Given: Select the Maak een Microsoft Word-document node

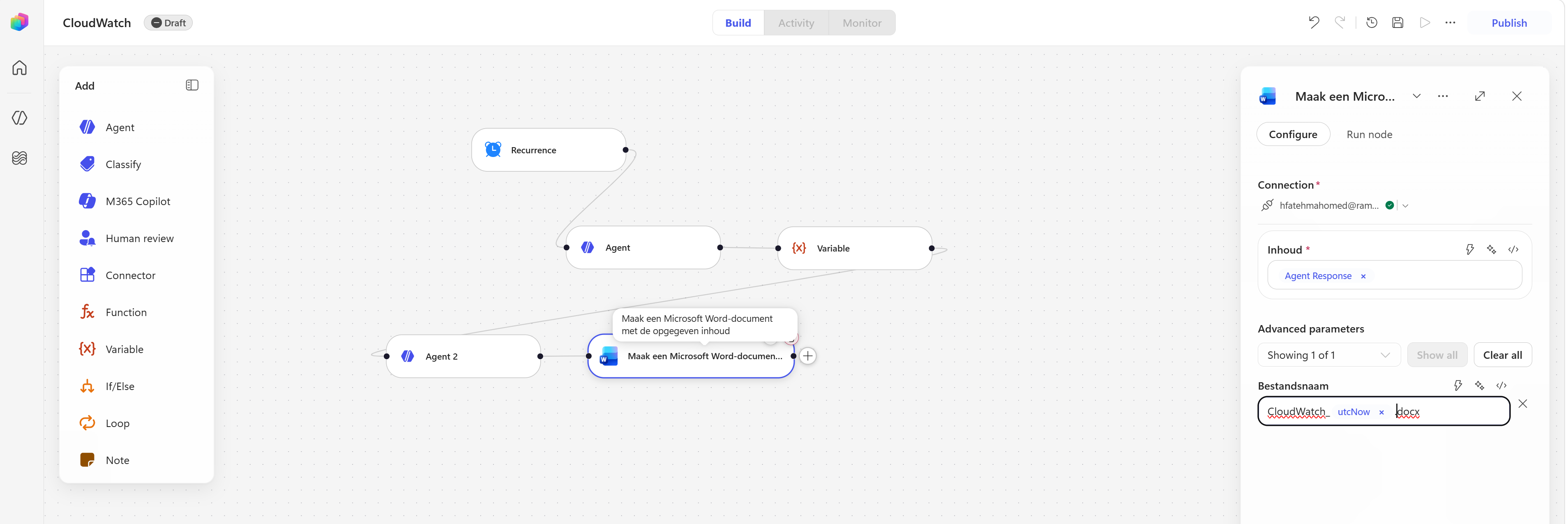Looking at the screenshot, I should 691,356.
